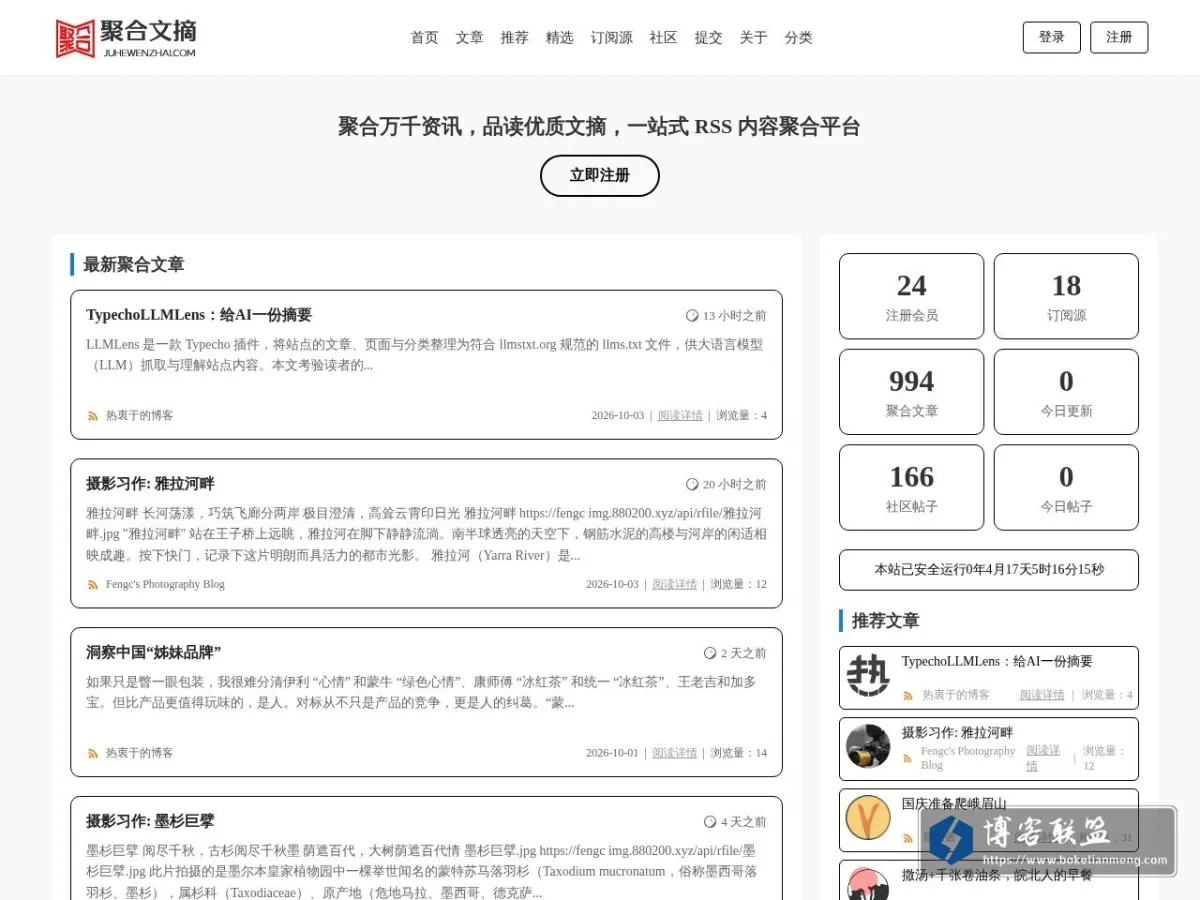
Task: Select the 精选 nav item
Action: (560, 38)
